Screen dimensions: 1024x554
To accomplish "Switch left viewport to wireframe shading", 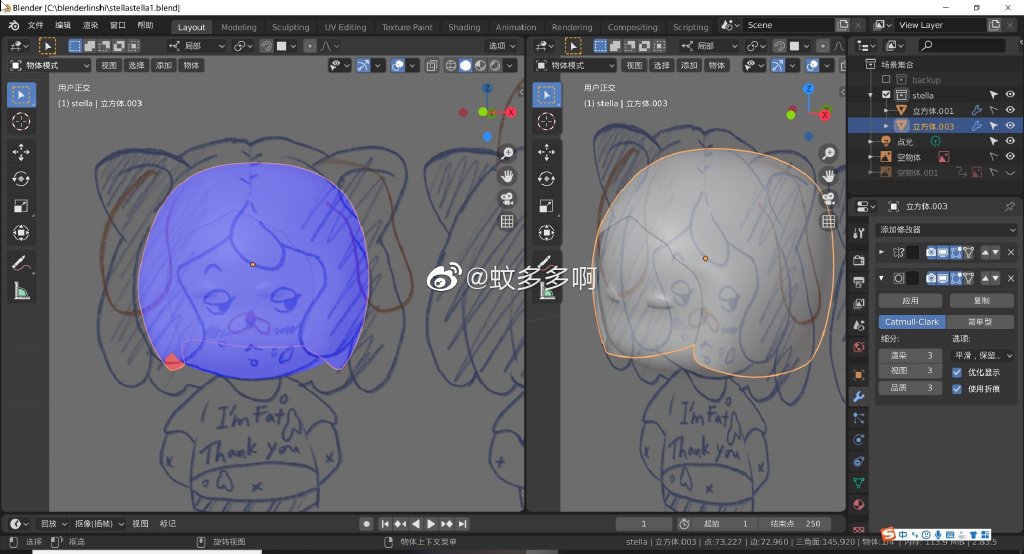I will click(x=451, y=65).
